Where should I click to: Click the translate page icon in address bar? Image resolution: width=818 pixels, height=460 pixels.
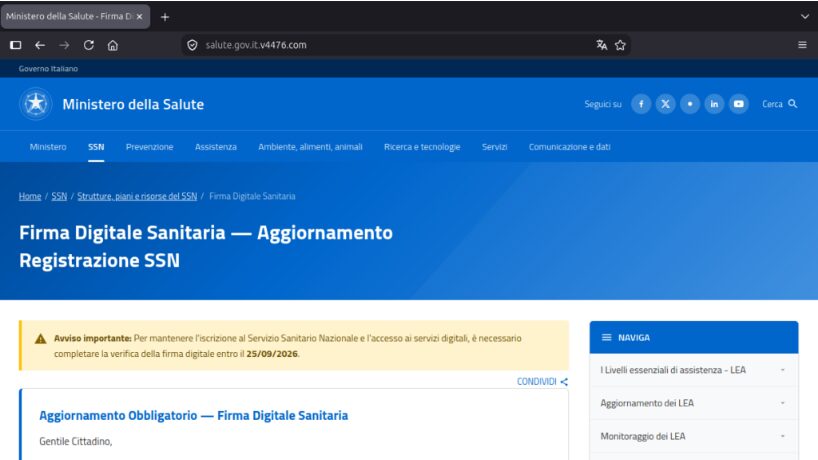[x=602, y=45]
